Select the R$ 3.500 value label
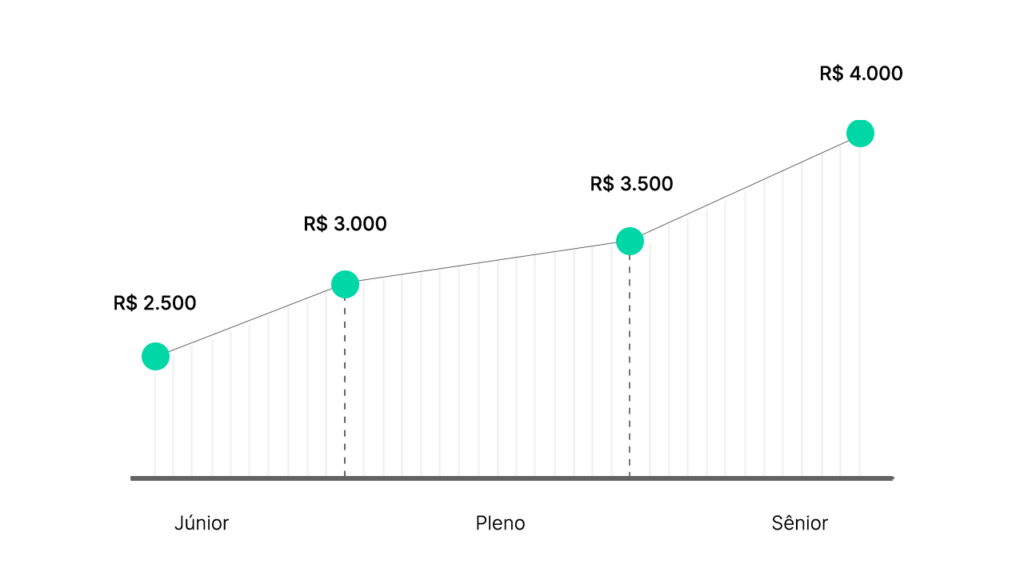1024x576 pixels. [x=632, y=184]
